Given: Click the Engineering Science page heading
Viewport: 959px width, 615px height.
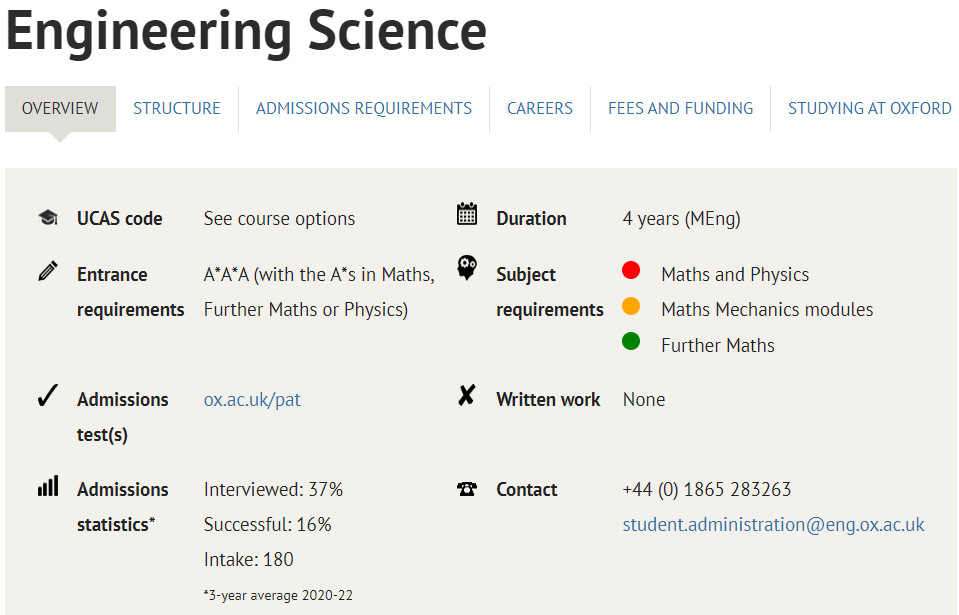Looking at the screenshot, I should click(x=246, y=31).
